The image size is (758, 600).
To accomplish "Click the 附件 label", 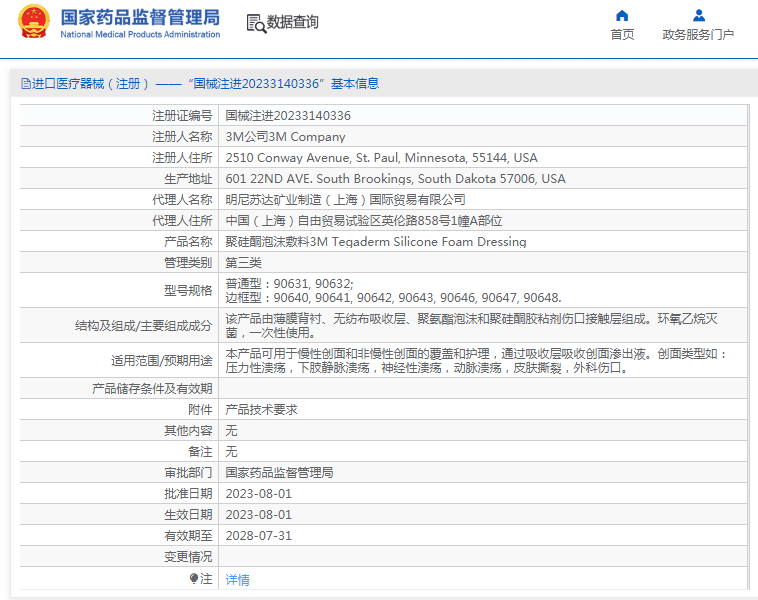I will click(200, 410).
